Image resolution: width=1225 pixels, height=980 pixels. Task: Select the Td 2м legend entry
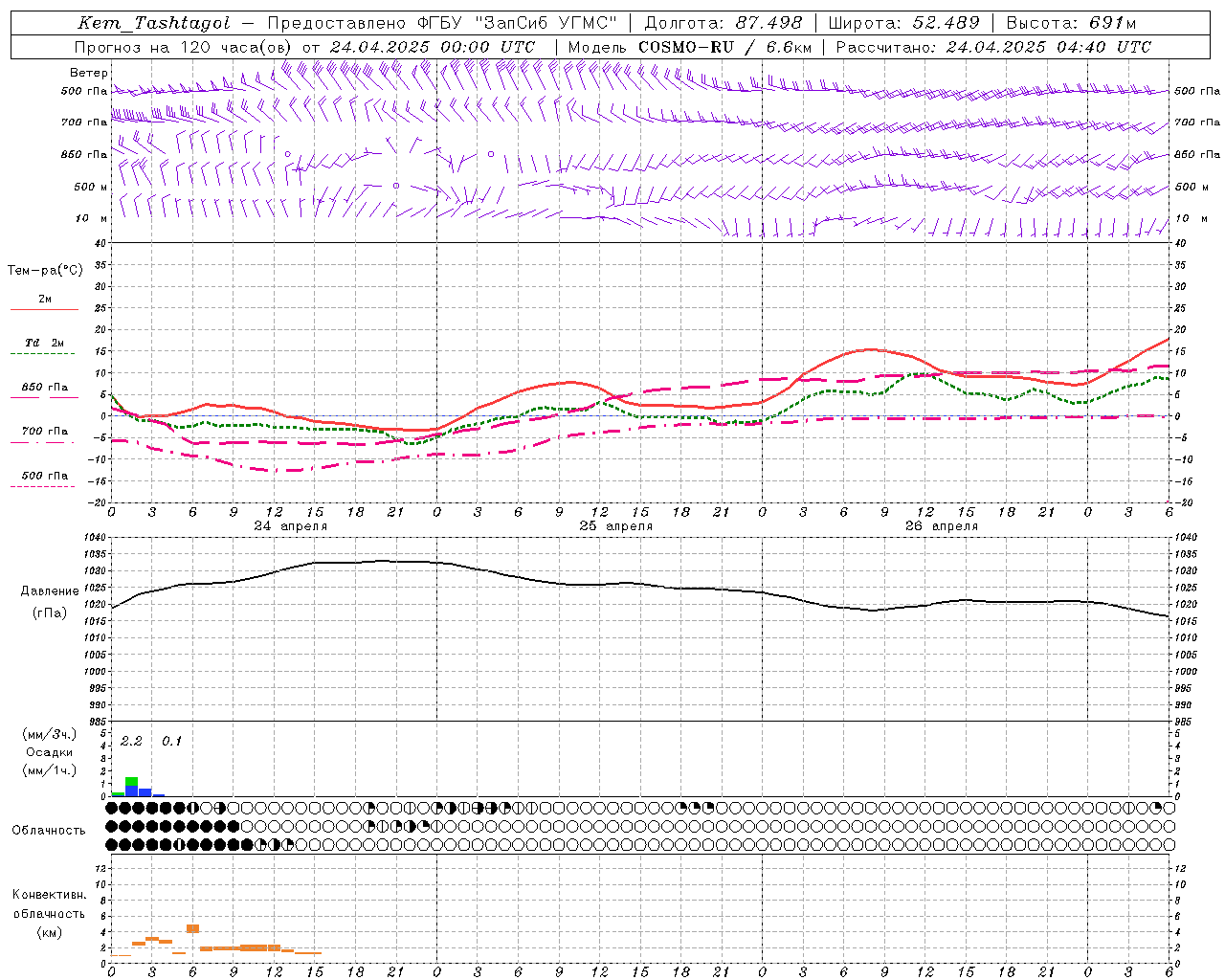tap(44, 343)
